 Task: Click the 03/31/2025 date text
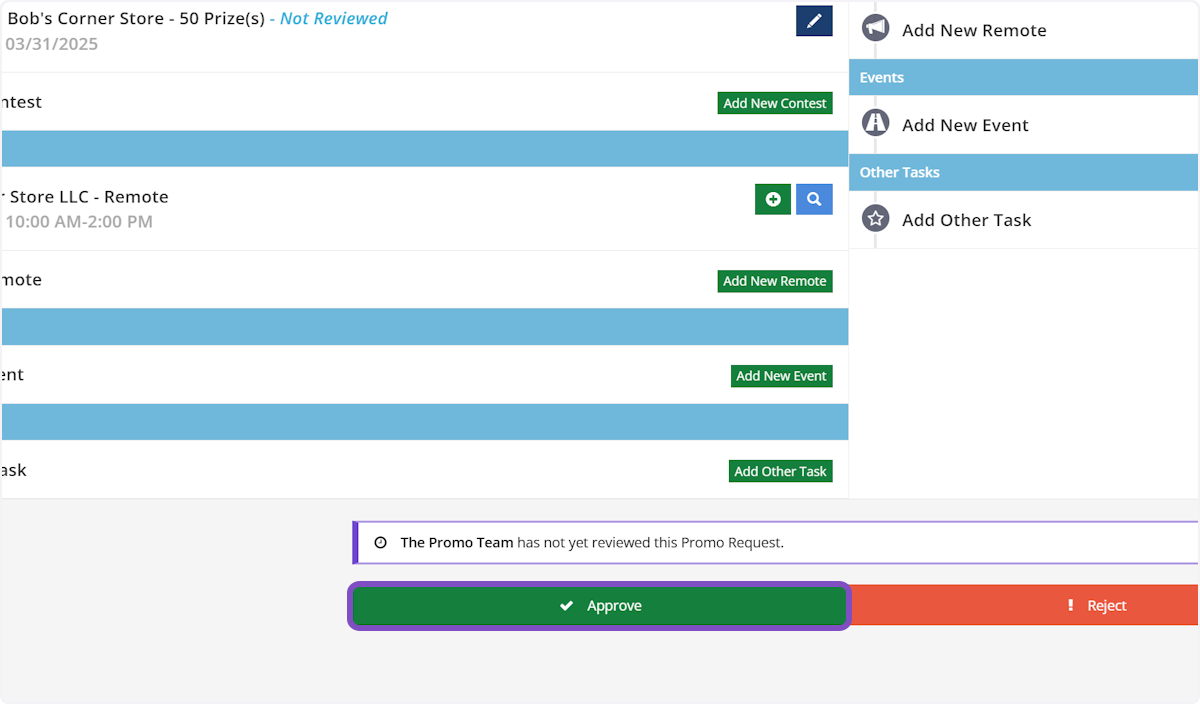point(52,44)
